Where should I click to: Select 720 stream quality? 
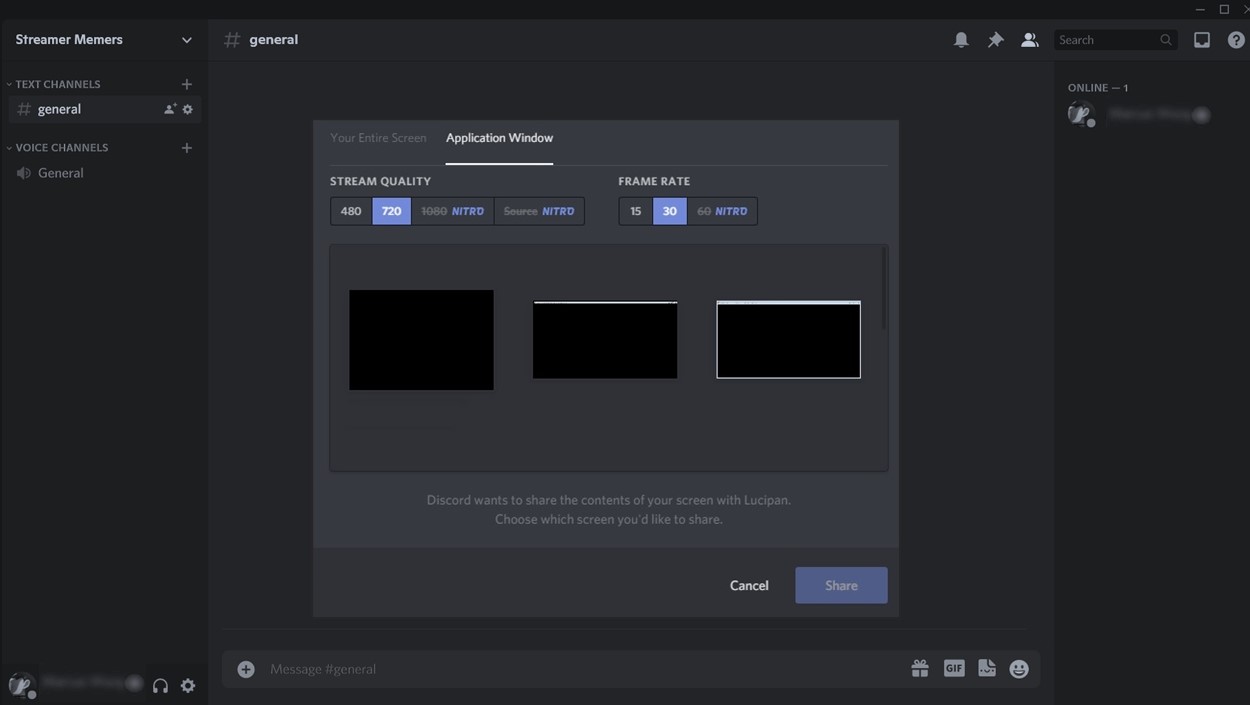[391, 211]
